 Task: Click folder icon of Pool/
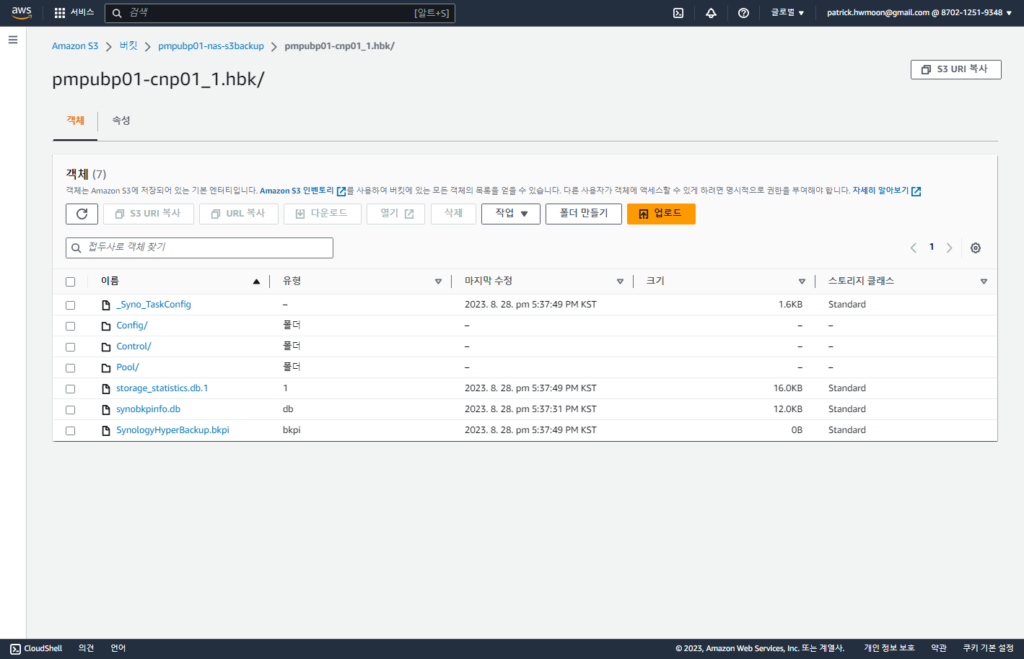pyautogui.click(x=106, y=368)
